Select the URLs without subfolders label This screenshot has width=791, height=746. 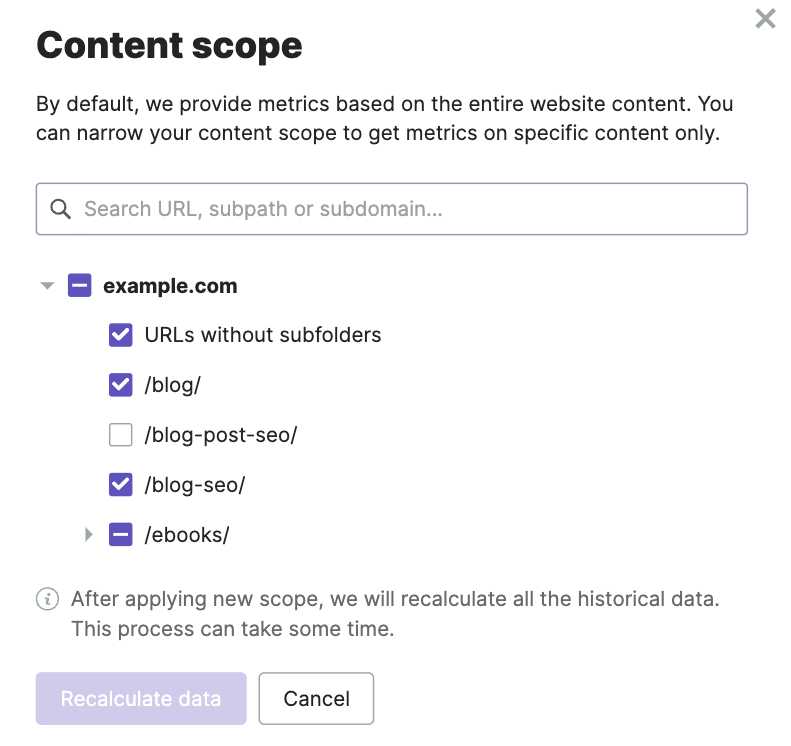coord(263,335)
